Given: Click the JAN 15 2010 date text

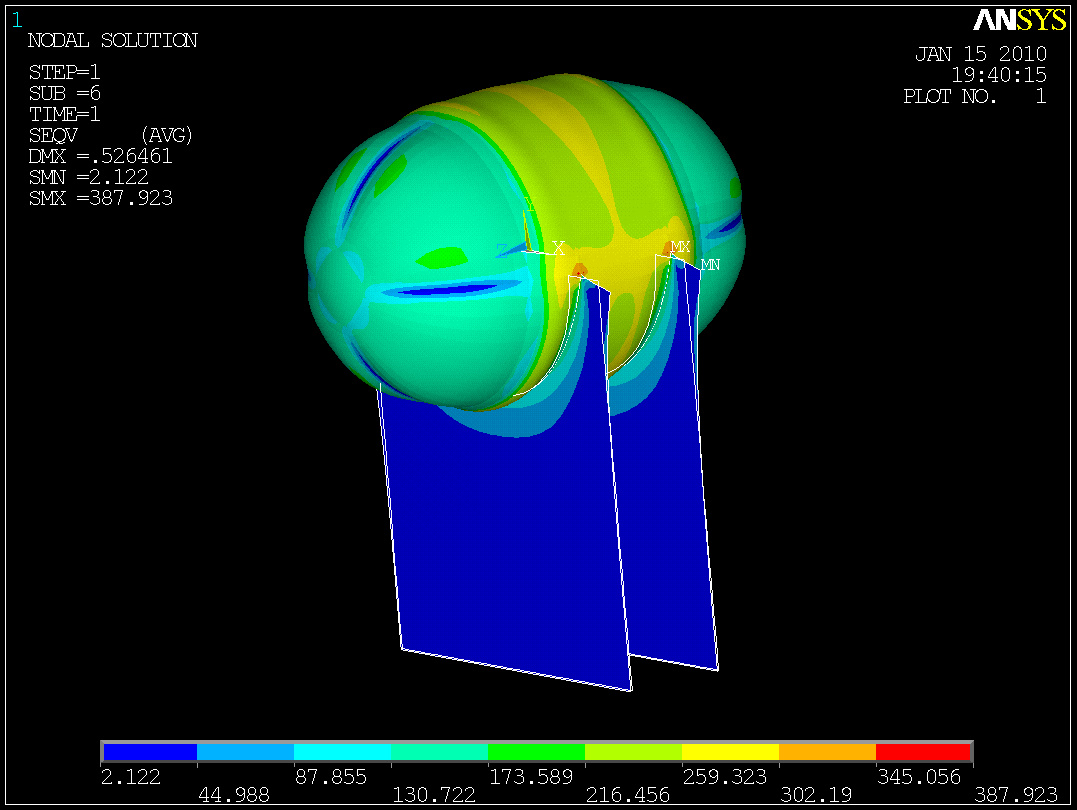Looking at the screenshot, I should [x=980, y=54].
